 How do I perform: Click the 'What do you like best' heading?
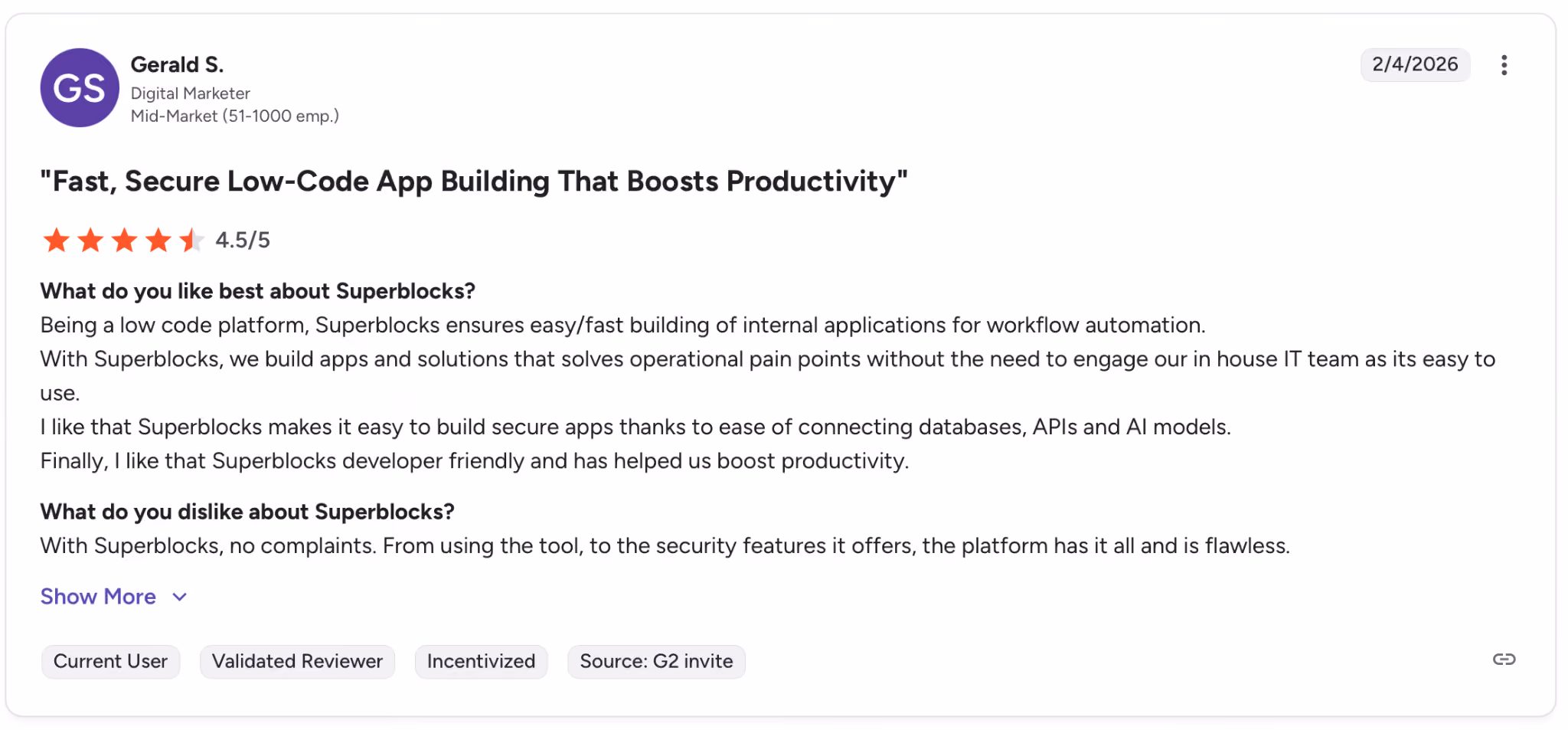(257, 291)
